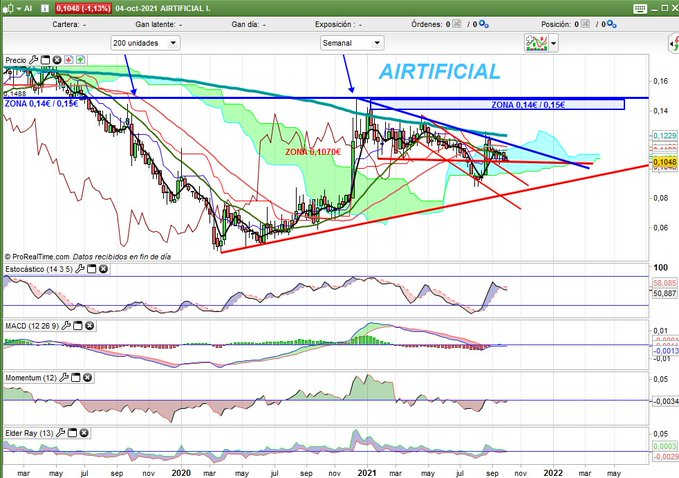Click the Órdenes label

pos(427,25)
